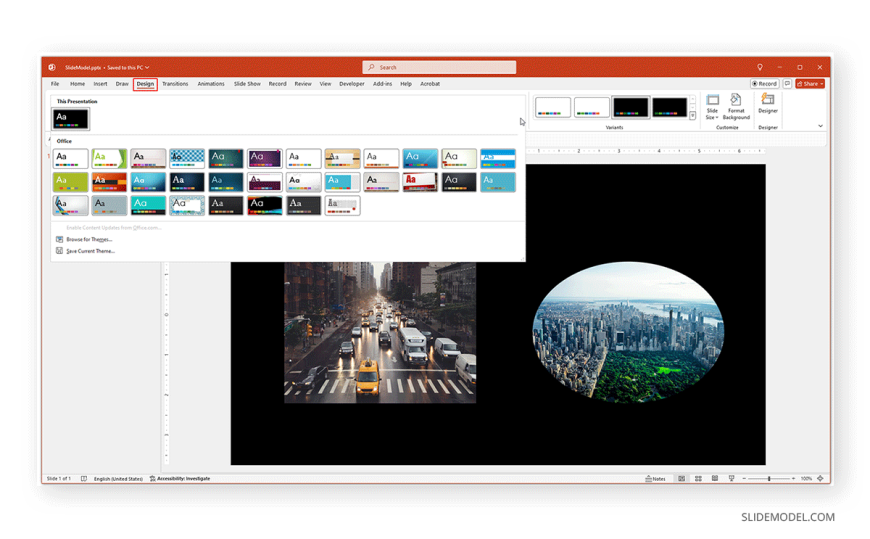This screenshot has height=539, width=870.
Task: Click the zoom out minus button
Action: [x=744, y=478]
